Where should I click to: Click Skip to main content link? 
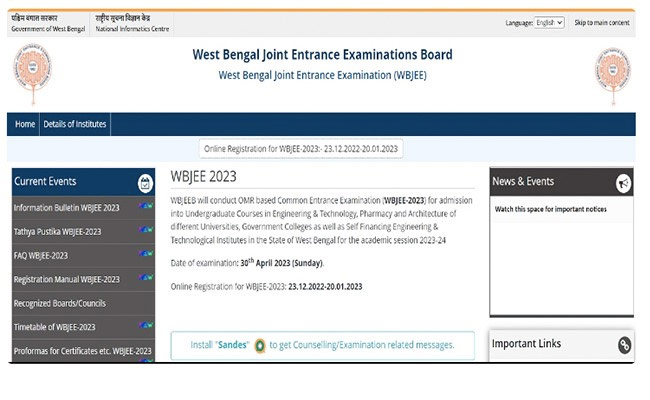[601, 22]
